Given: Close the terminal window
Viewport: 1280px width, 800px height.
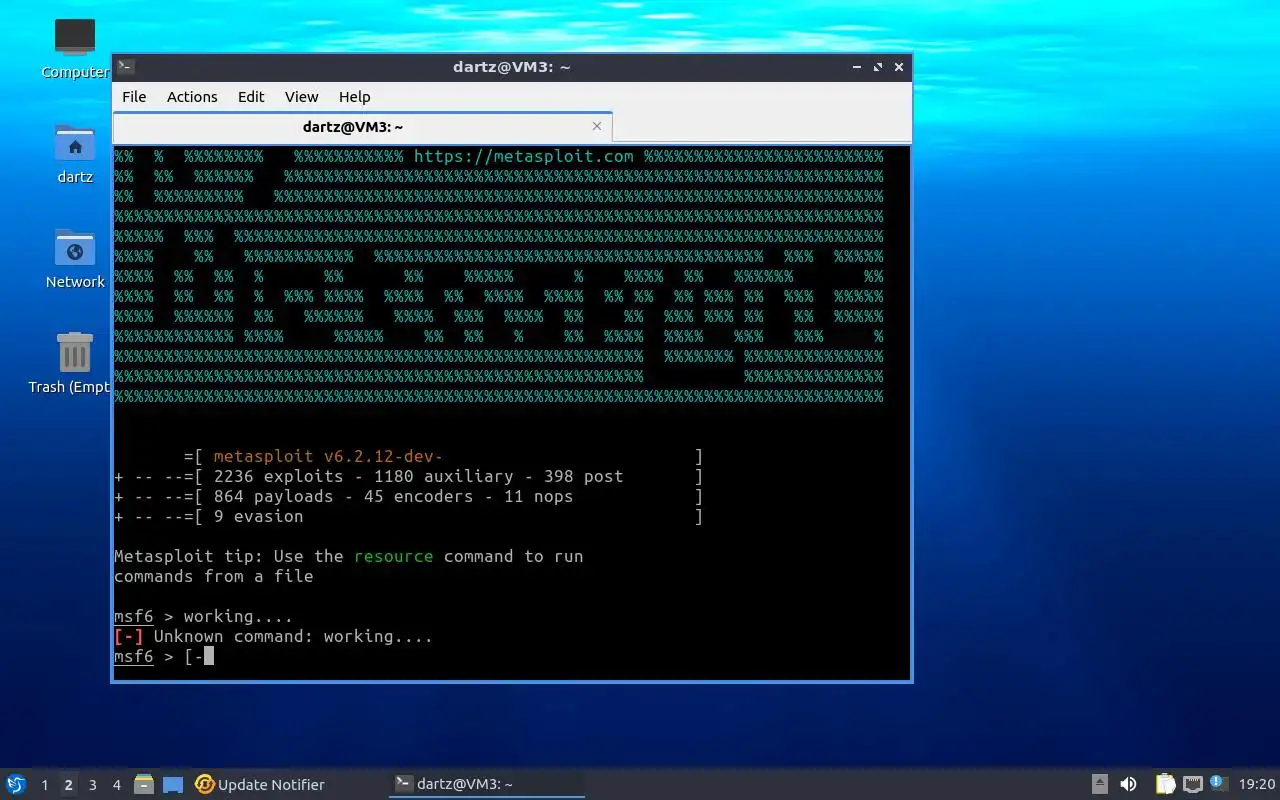Looking at the screenshot, I should 899,67.
